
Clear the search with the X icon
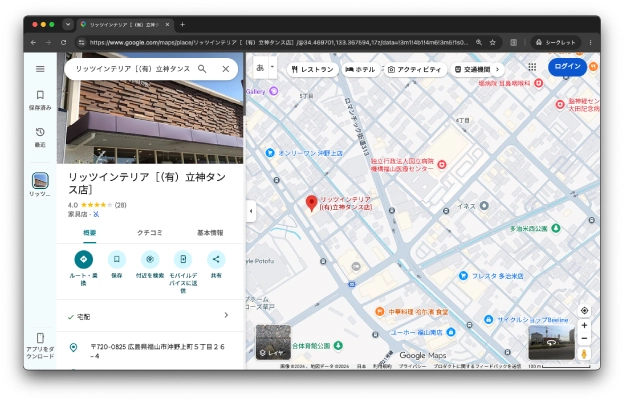coord(226,69)
